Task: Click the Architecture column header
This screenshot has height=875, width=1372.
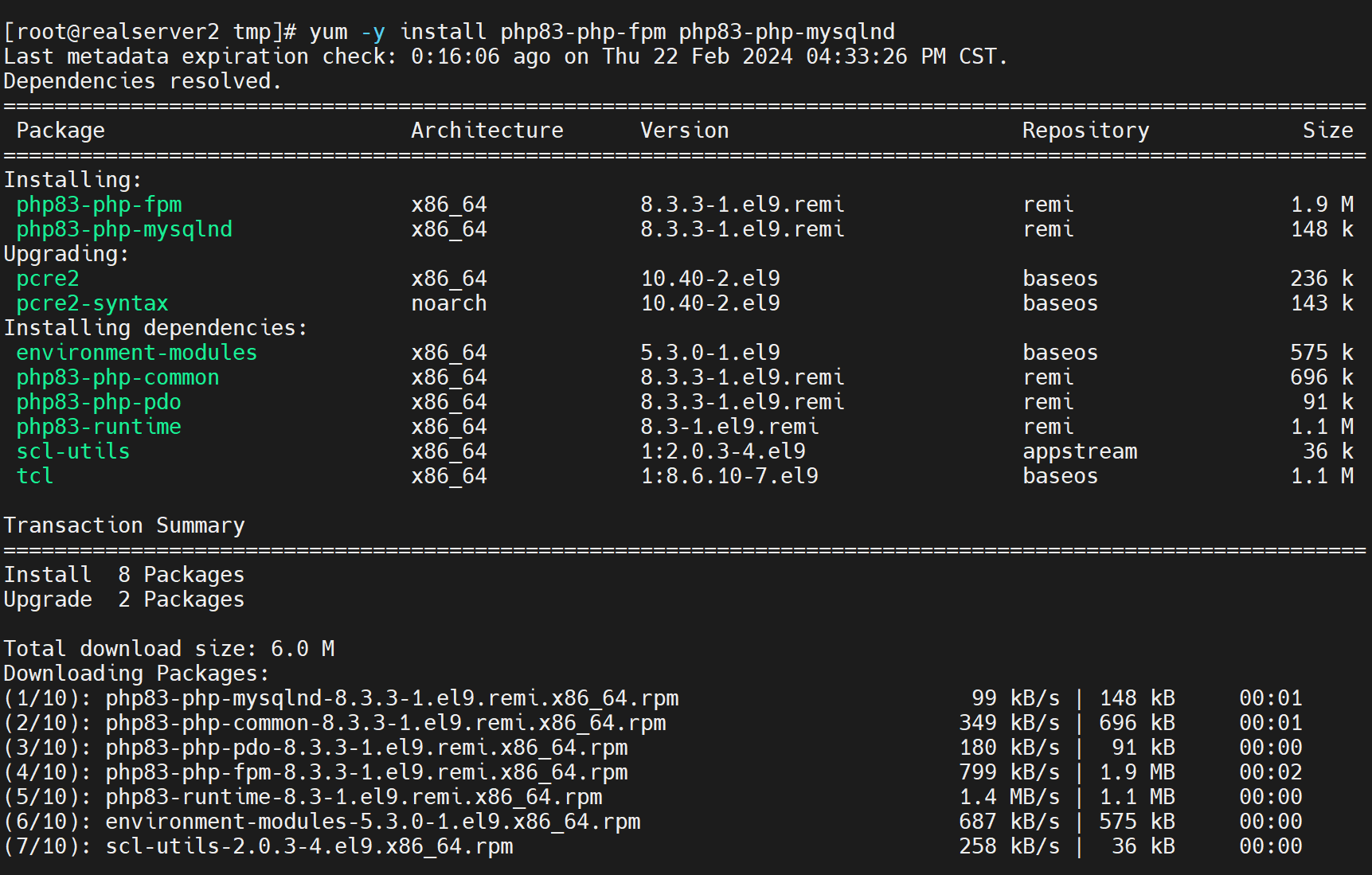Action: 487,131
